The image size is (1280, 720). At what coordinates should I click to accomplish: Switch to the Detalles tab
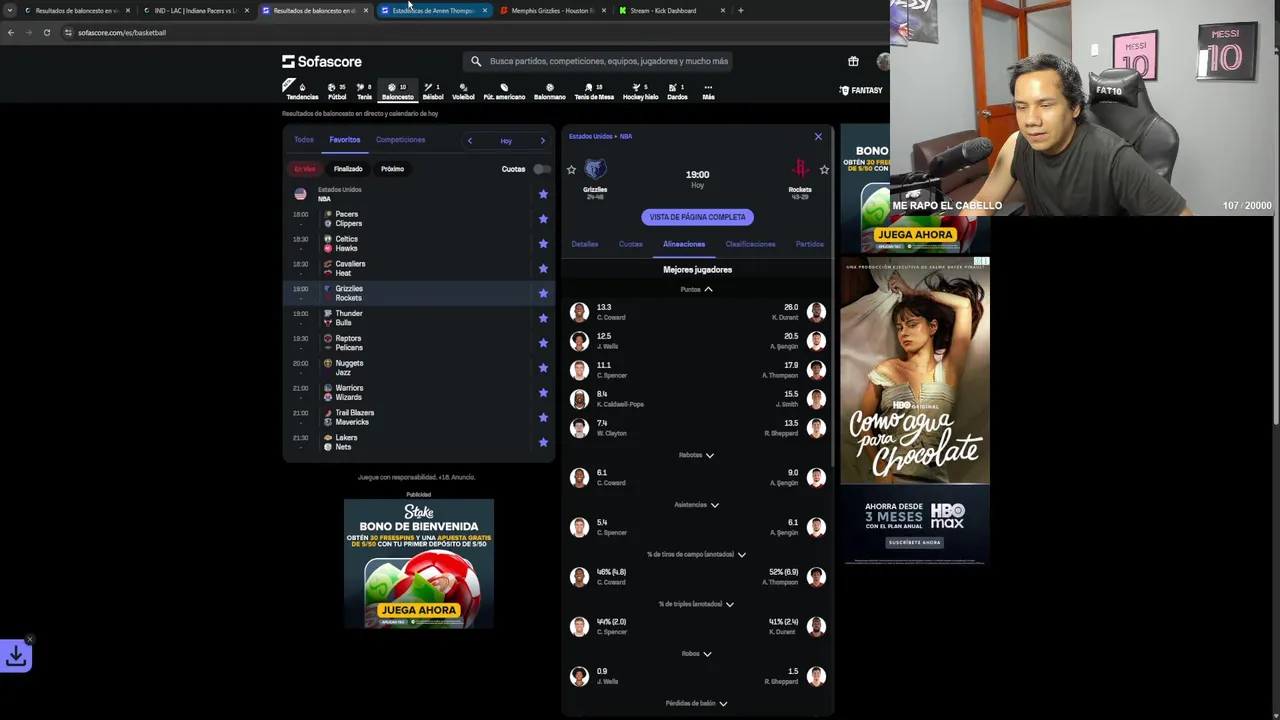click(585, 244)
